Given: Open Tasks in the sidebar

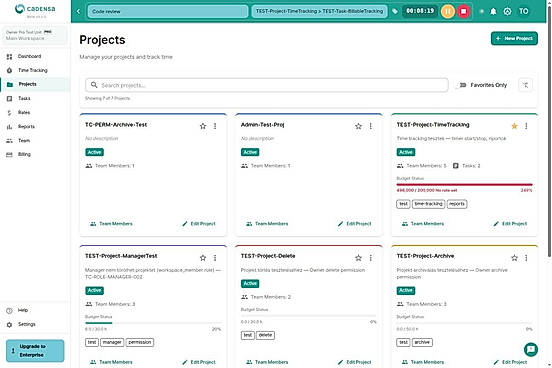Looking at the screenshot, I should 34,99.
